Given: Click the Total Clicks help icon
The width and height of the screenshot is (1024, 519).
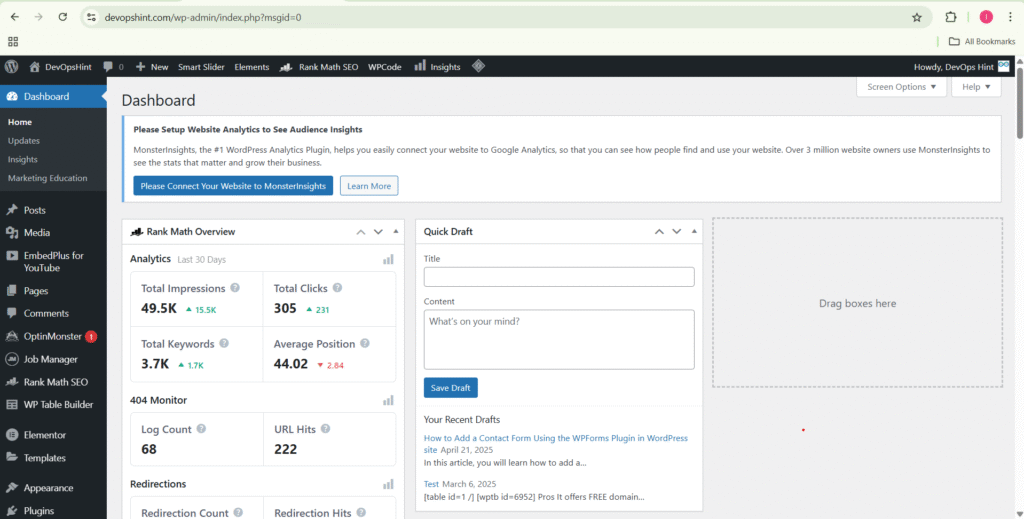Looking at the screenshot, I should [337, 288].
